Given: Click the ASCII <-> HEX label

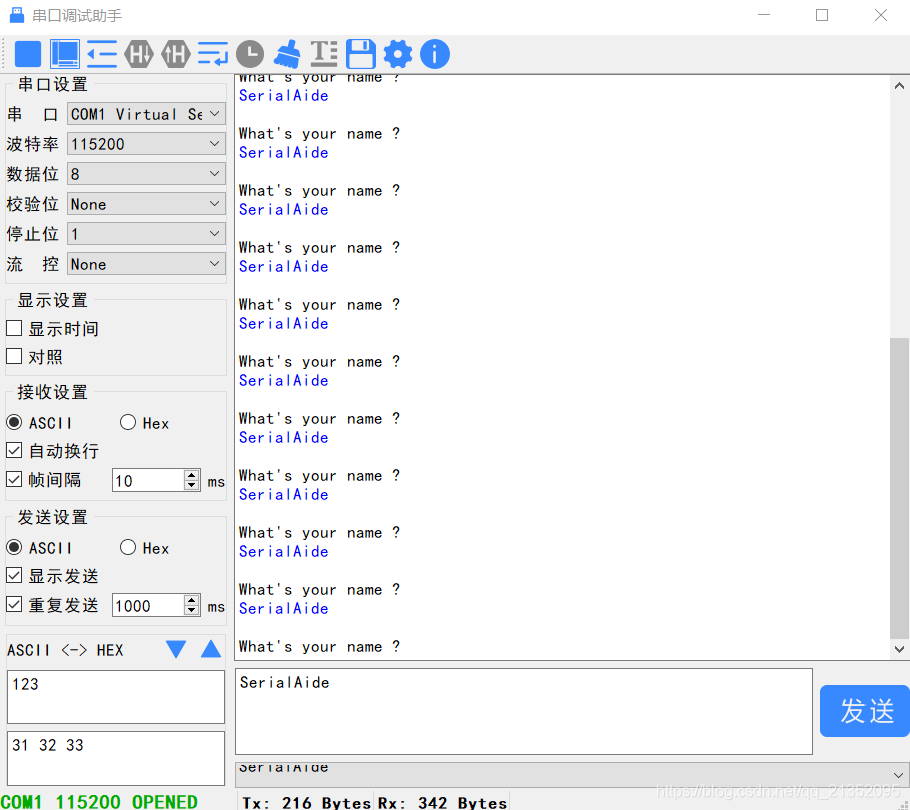Looking at the screenshot, I should click(x=65, y=650).
